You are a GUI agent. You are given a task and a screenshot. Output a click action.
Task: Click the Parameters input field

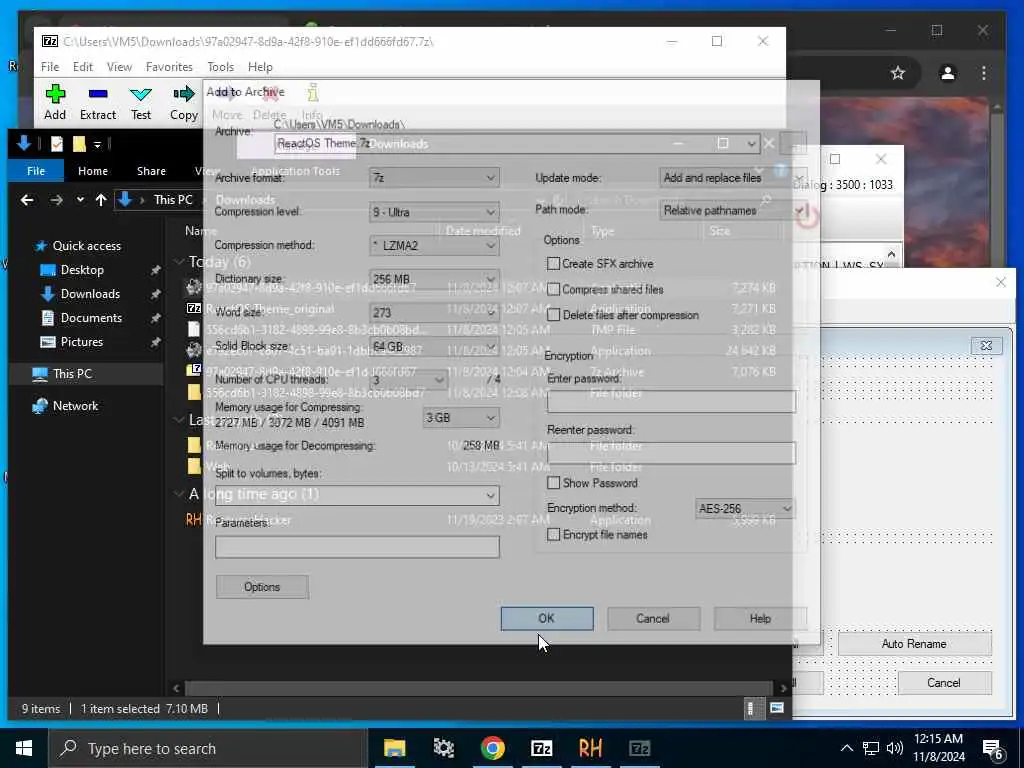click(357, 547)
